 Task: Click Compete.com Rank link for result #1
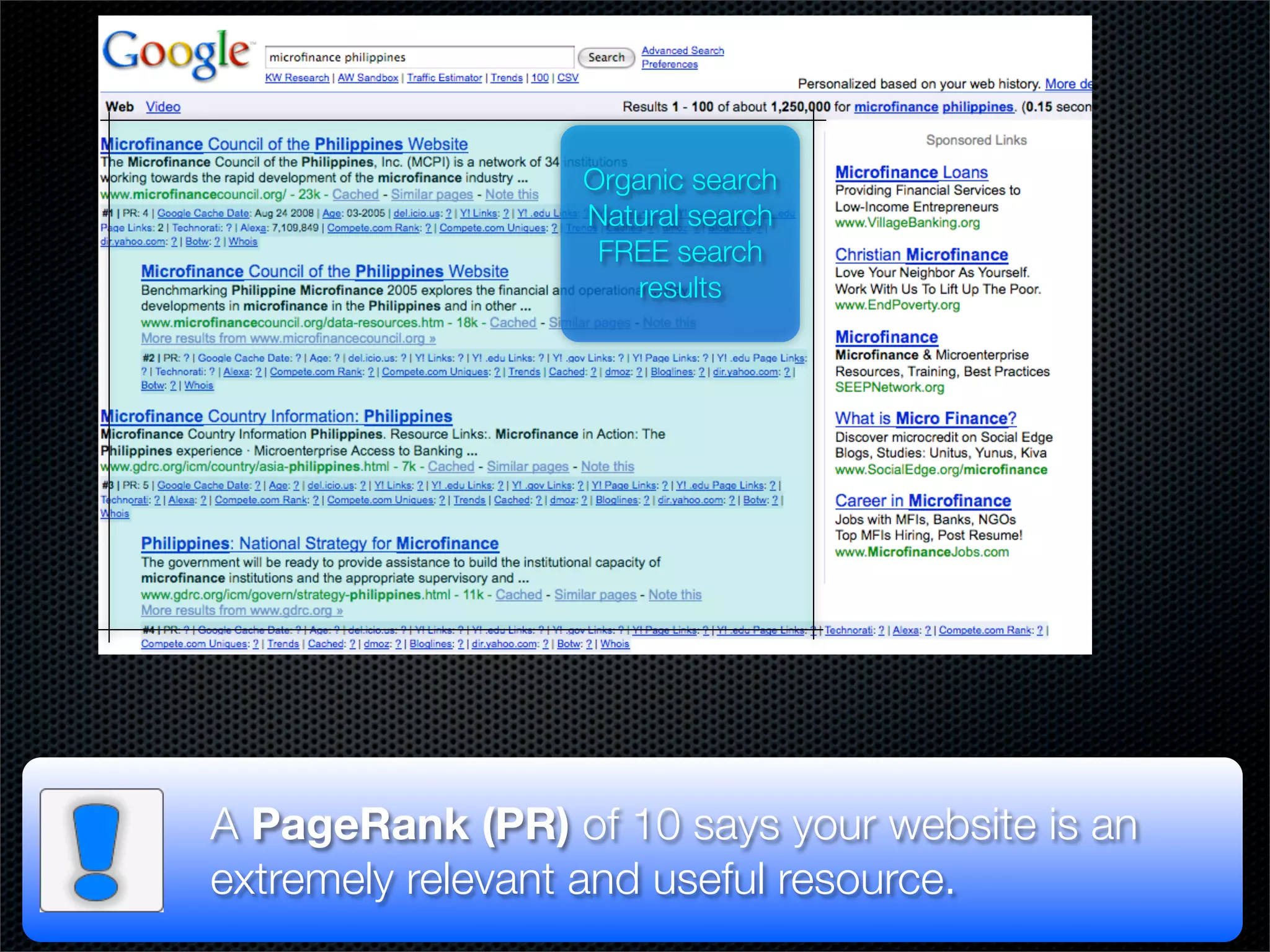374,227
